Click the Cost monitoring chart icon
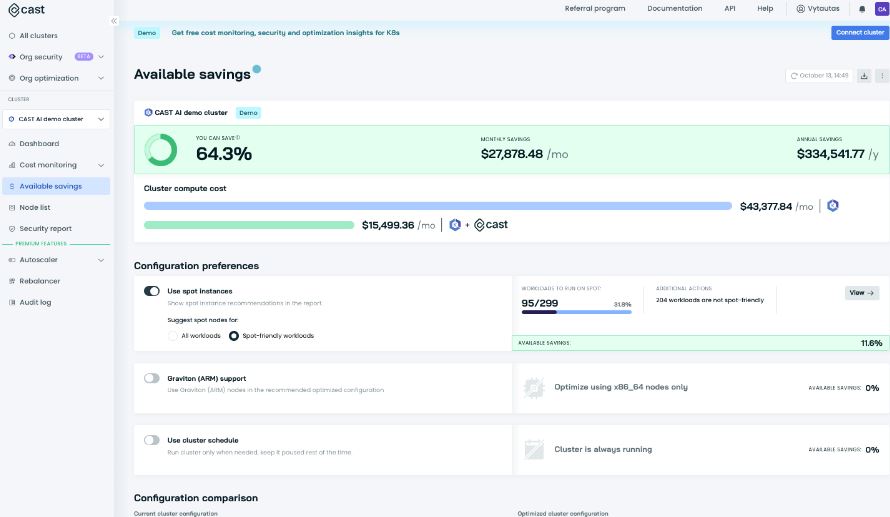This screenshot has height=517, width=890. 12,165
